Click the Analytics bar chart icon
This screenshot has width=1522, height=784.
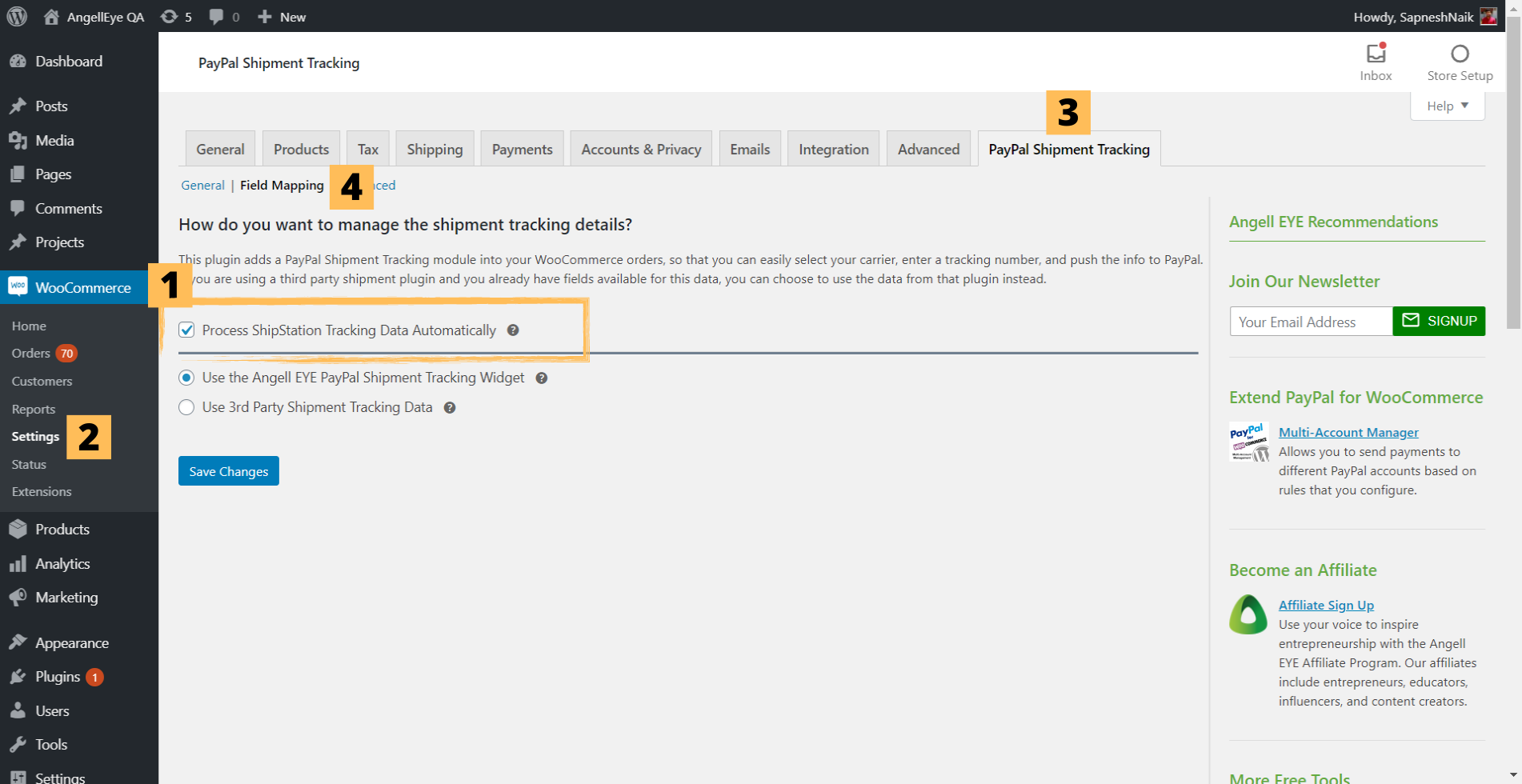pyautogui.click(x=18, y=564)
